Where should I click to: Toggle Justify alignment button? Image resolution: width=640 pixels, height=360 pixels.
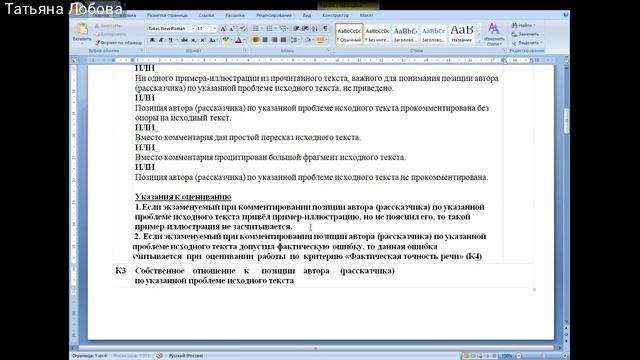pyautogui.click(x=283, y=40)
